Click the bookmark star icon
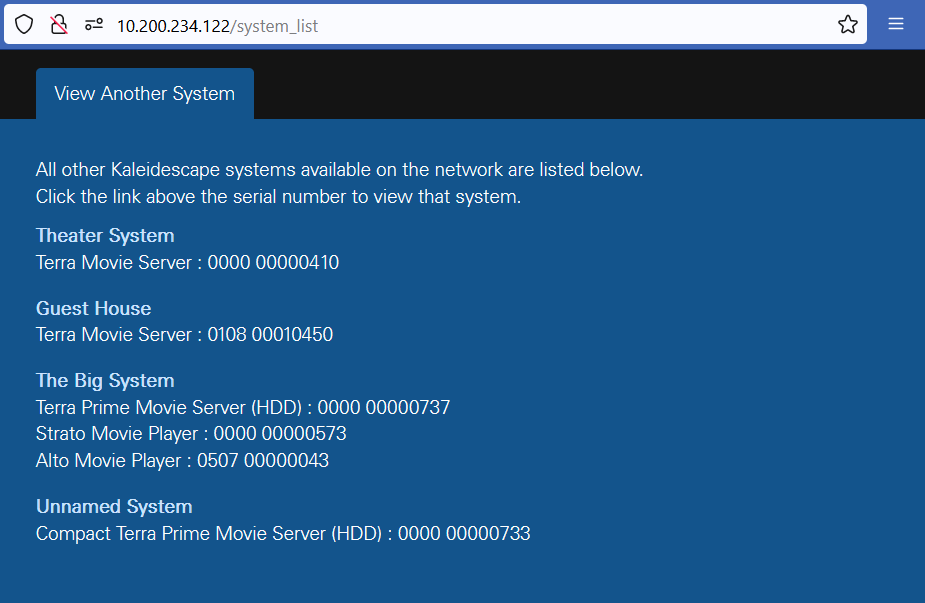The image size is (925, 603). tap(847, 23)
